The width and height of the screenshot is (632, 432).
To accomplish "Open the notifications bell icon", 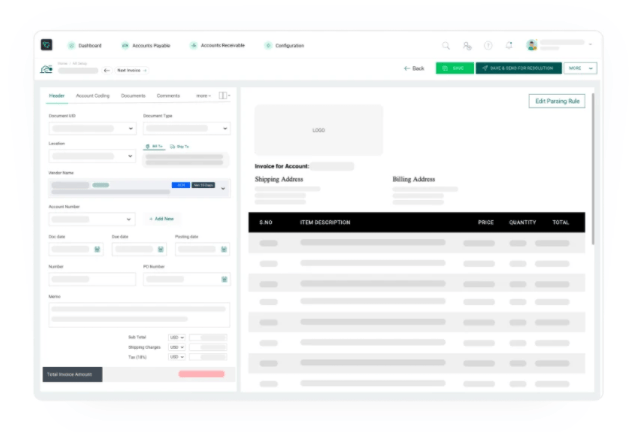I will click(509, 45).
